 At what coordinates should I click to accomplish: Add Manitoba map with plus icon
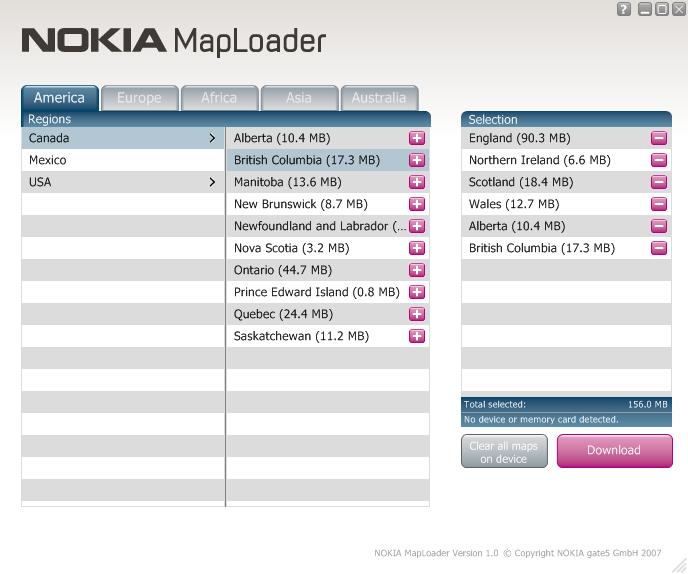pyautogui.click(x=416, y=182)
